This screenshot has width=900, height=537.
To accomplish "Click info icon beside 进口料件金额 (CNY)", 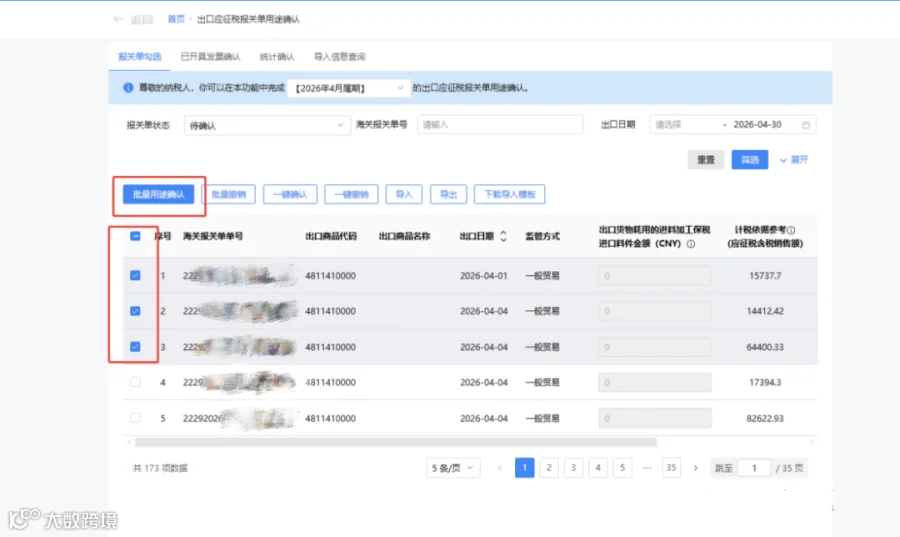I will tap(691, 244).
